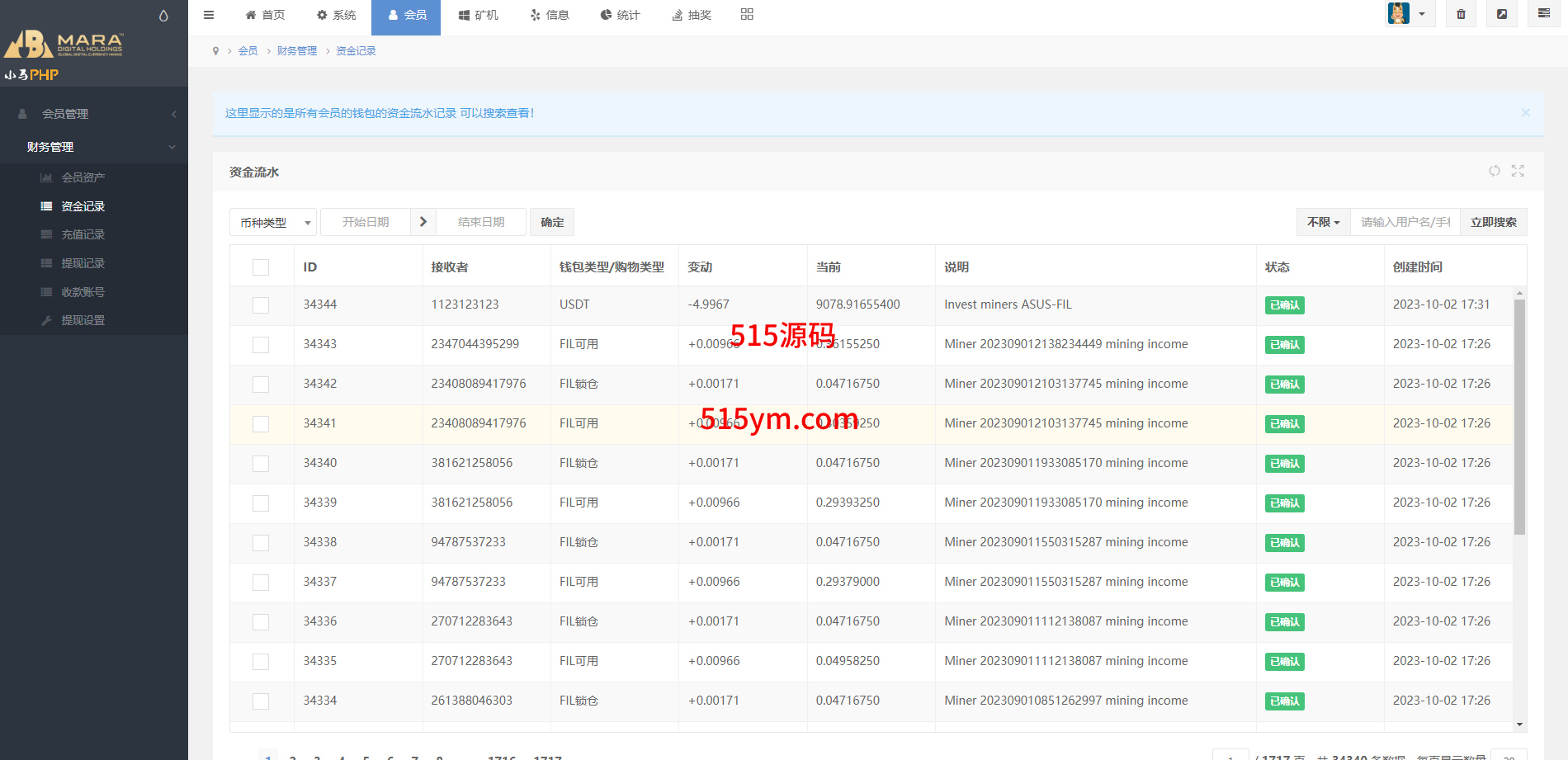The width and height of the screenshot is (1568, 760).
Task: Click the username search input field
Action: click(1405, 223)
